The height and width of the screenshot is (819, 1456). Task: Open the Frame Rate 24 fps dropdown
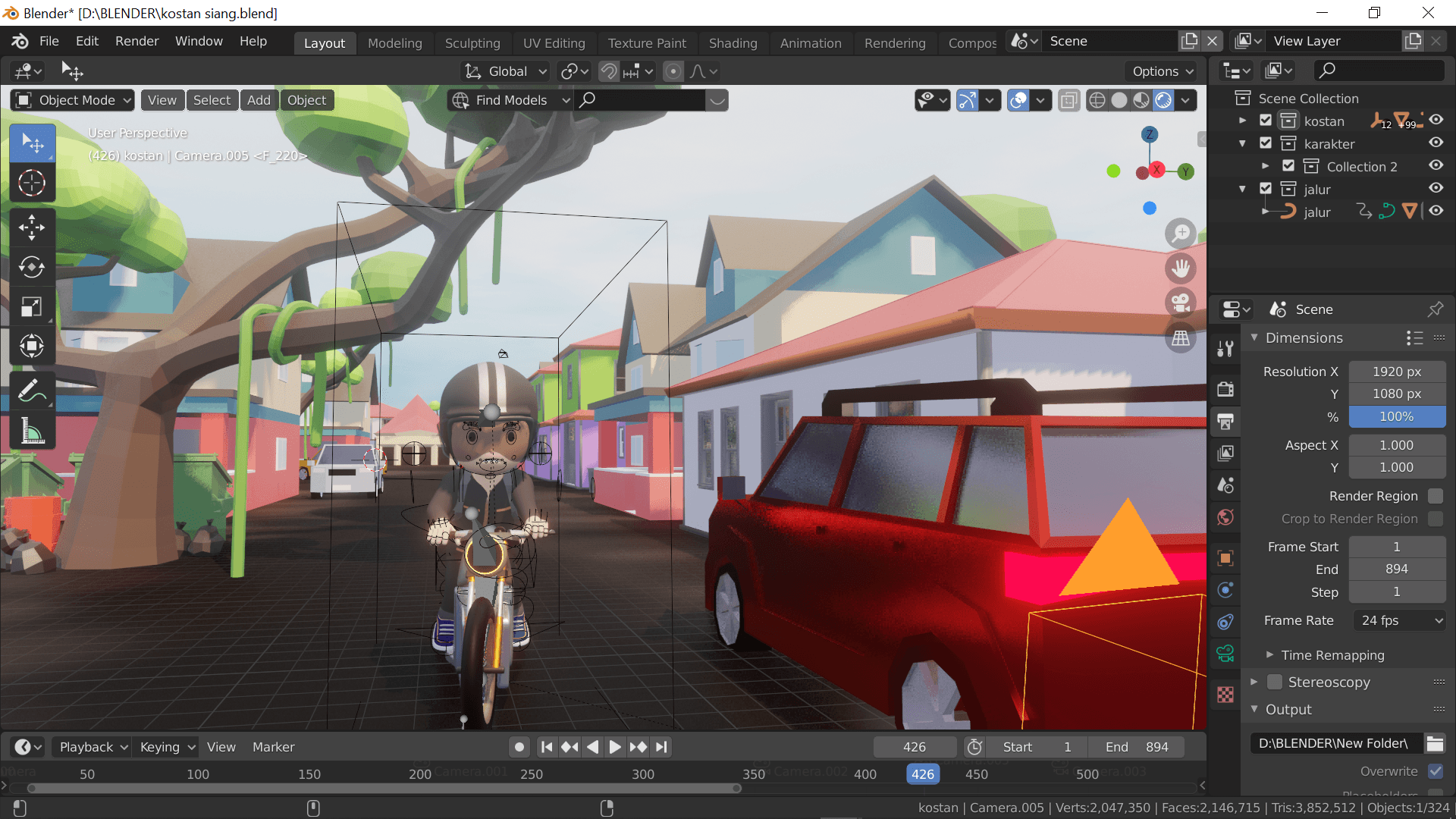coord(1400,620)
